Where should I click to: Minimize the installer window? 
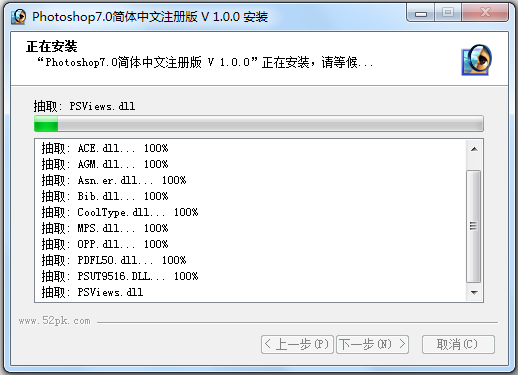421,13
